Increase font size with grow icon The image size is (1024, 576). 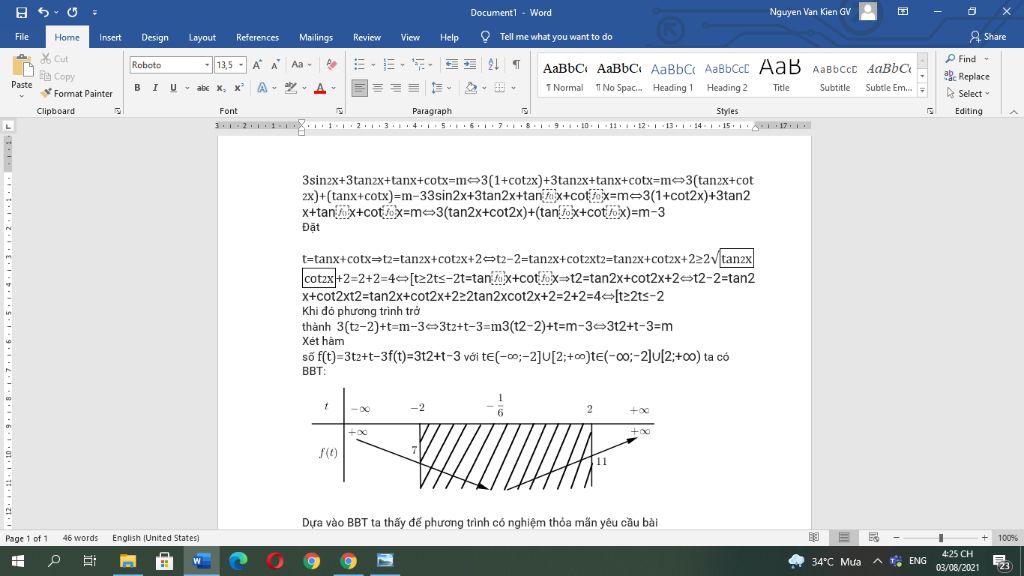257,65
